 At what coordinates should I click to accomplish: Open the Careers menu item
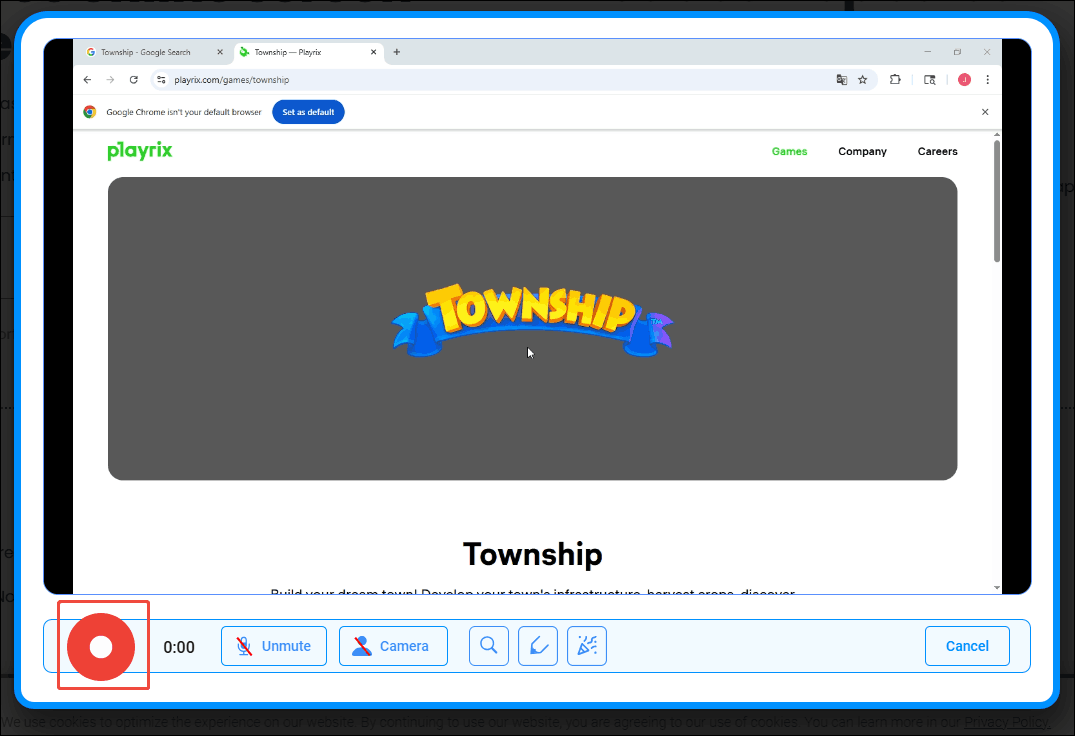pos(937,151)
